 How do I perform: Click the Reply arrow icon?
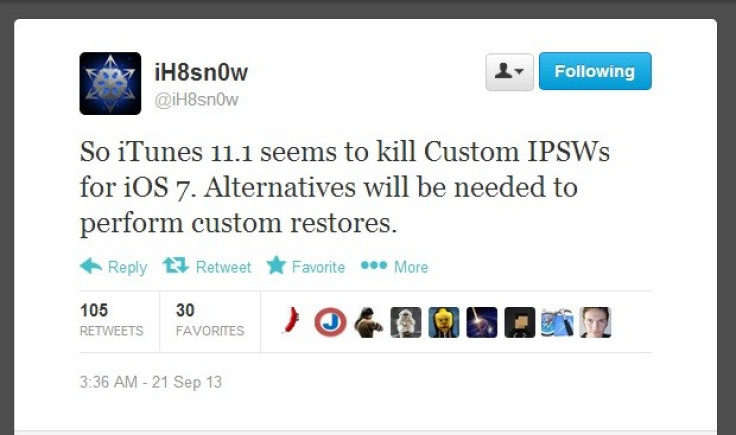(x=91, y=266)
